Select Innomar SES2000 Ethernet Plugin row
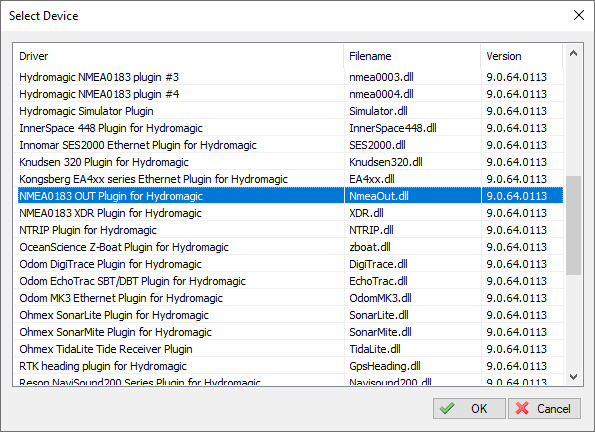Viewport: 595px width, 432px height. tap(290, 145)
